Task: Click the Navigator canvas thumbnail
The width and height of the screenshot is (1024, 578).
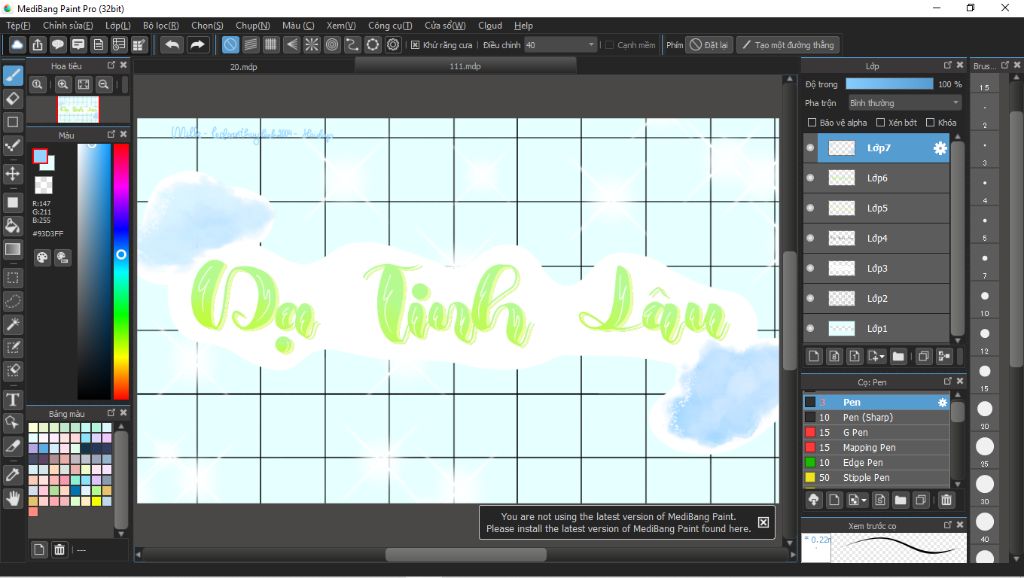Action: point(78,110)
